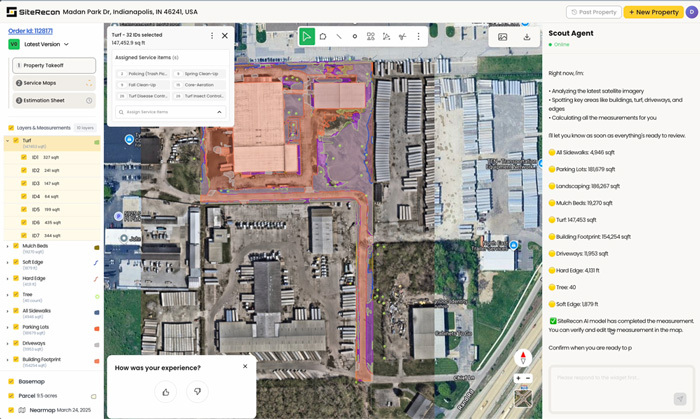Give thumbs up feedback
Viewport: 700px width, 419px height.
166,392
